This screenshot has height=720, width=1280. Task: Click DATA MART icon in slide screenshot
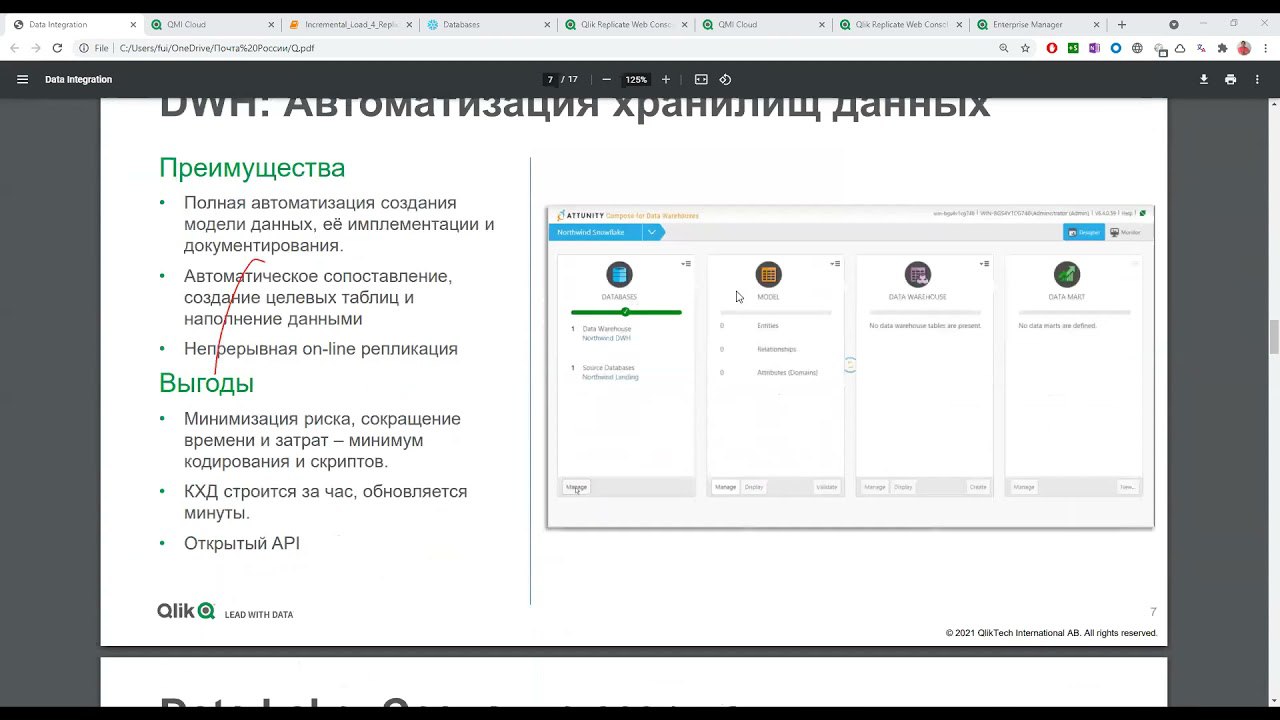pyautogui.click(x=1067, y=274)
